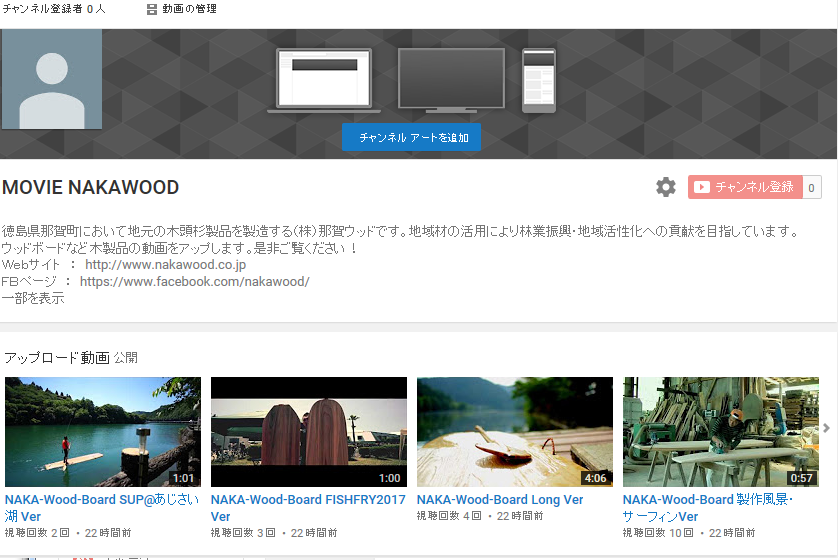Click the NAKA-Wood-Board 製作風景・サーフィンVer title link

(708, 508)
